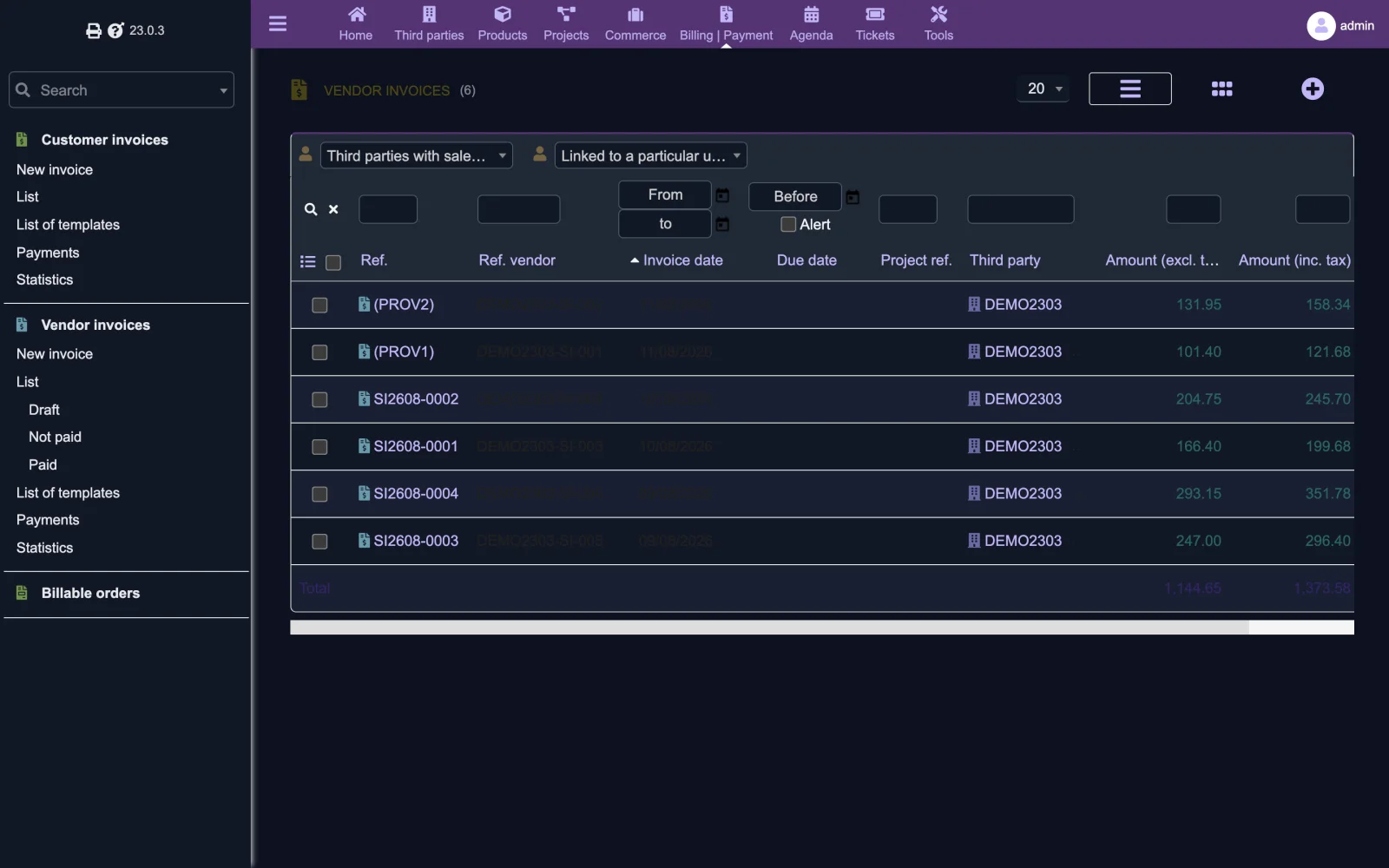The height and width of the screenshot is (868, 1389).
Task: Toggle the Alert checkbox
Action: pos(788,225)
